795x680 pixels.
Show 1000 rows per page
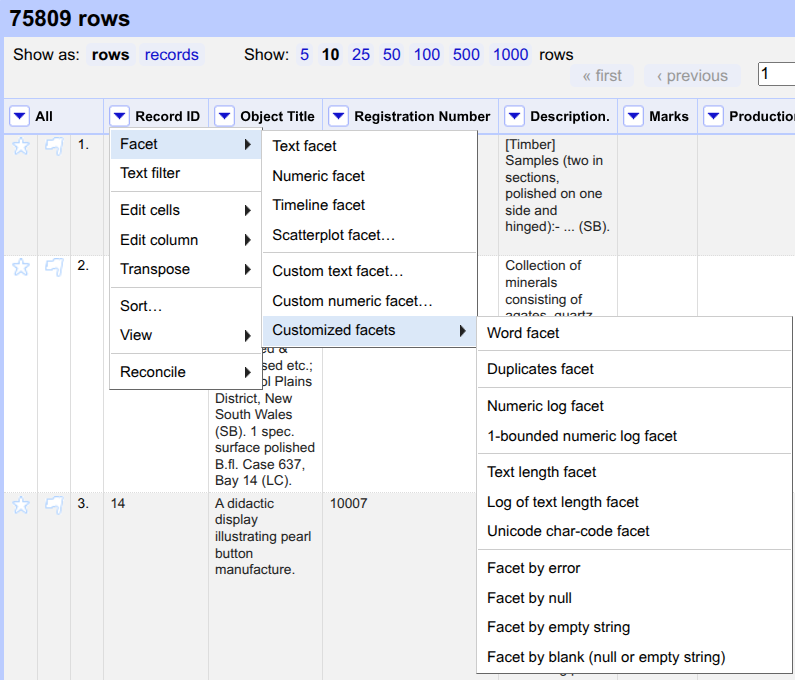(510, 55)
